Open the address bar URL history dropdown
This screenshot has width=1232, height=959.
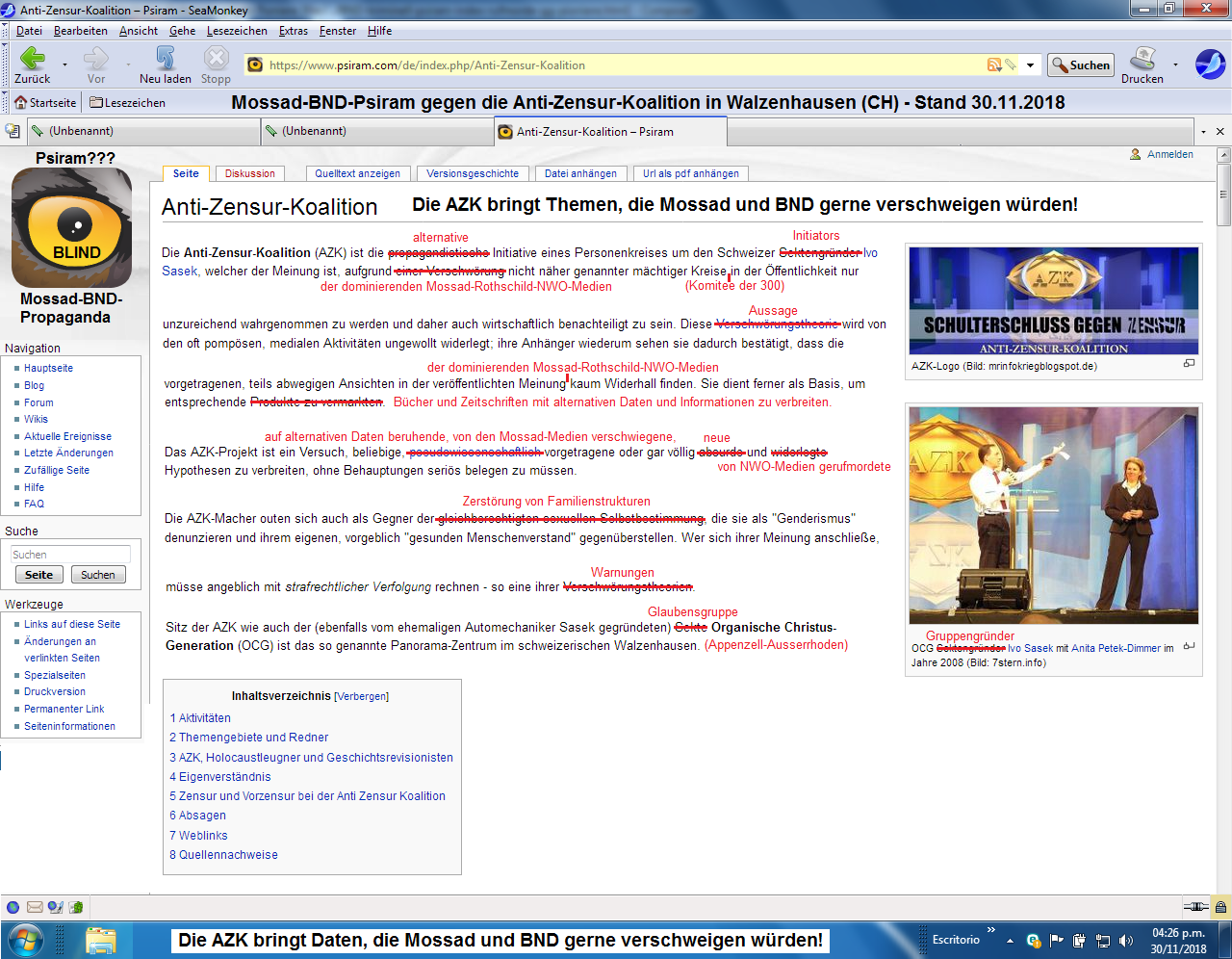point(1030,65)
